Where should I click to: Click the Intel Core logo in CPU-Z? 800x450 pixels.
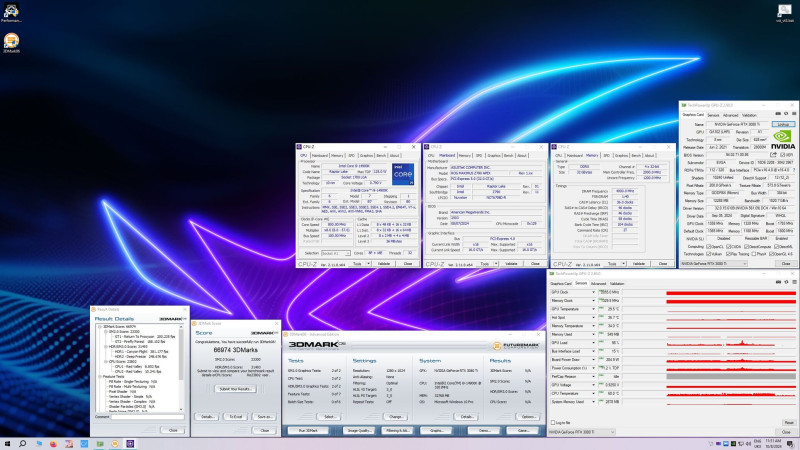[x=403, y=174]
